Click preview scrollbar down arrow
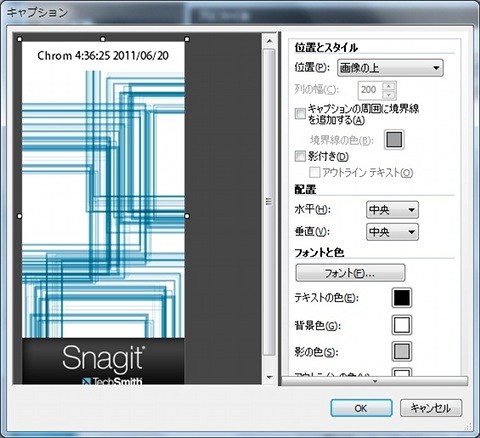480x438 pixels. tap(270, 377)
